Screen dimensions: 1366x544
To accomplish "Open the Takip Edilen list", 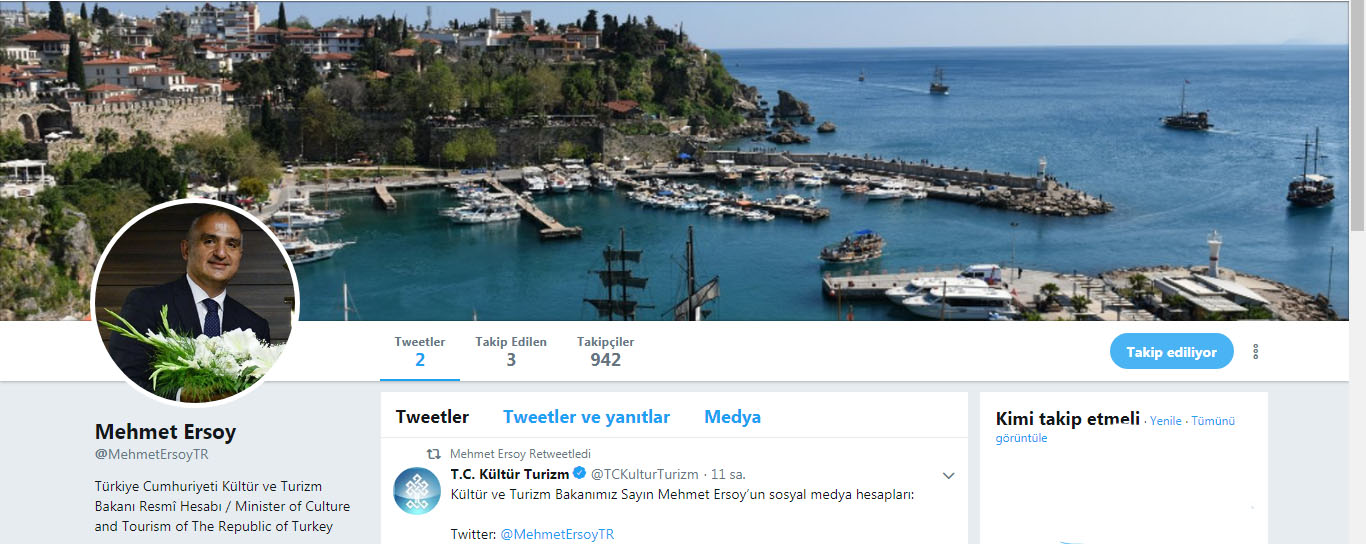I will point(511,351).
